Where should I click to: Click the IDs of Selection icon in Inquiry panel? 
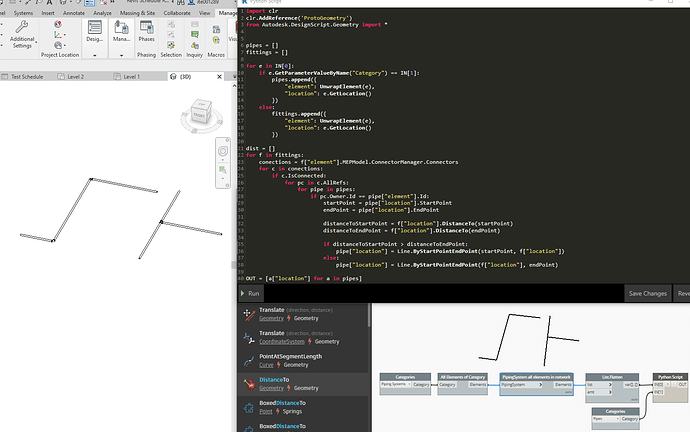pos(195,24)
